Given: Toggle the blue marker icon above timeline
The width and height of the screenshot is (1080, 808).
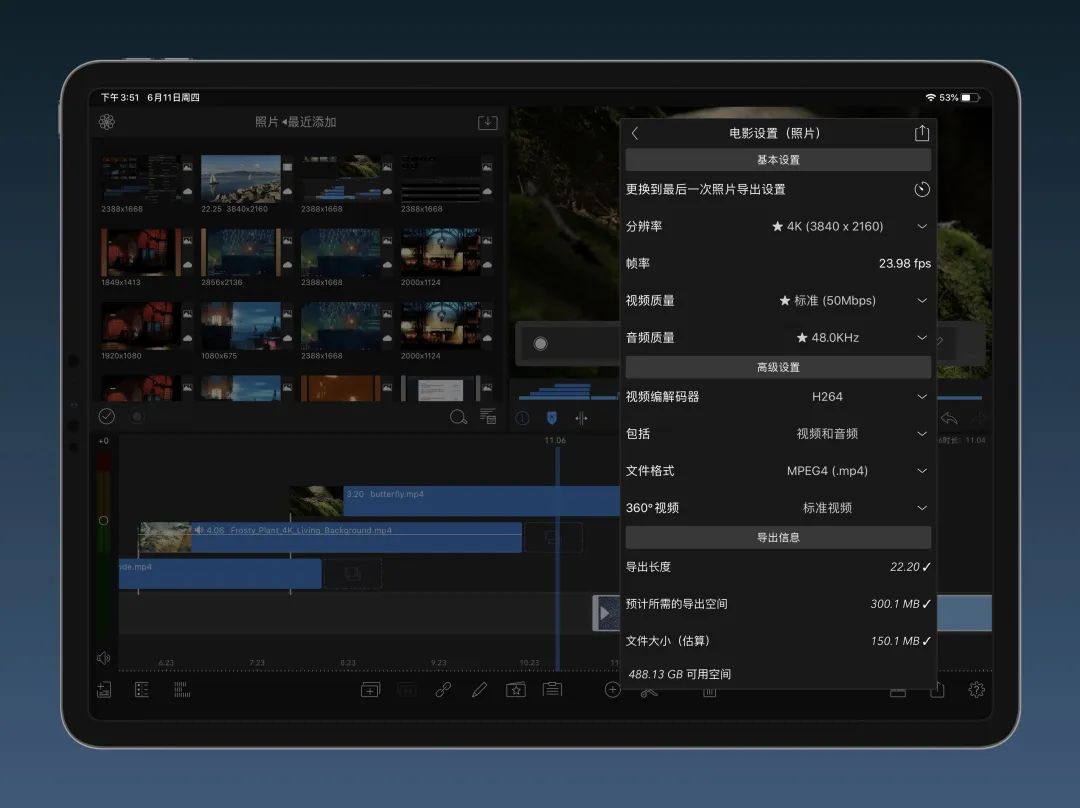Looking at the screenshot, I should pyautogui.click(x=551, y=418).
